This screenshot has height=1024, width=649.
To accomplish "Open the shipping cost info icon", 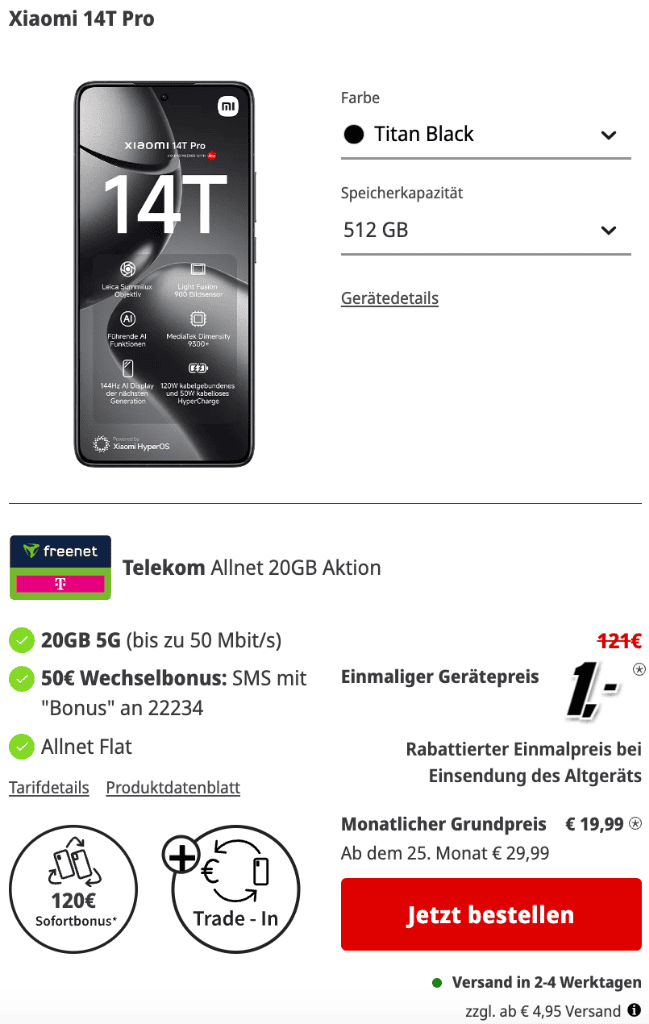I will click(633, 1010).
